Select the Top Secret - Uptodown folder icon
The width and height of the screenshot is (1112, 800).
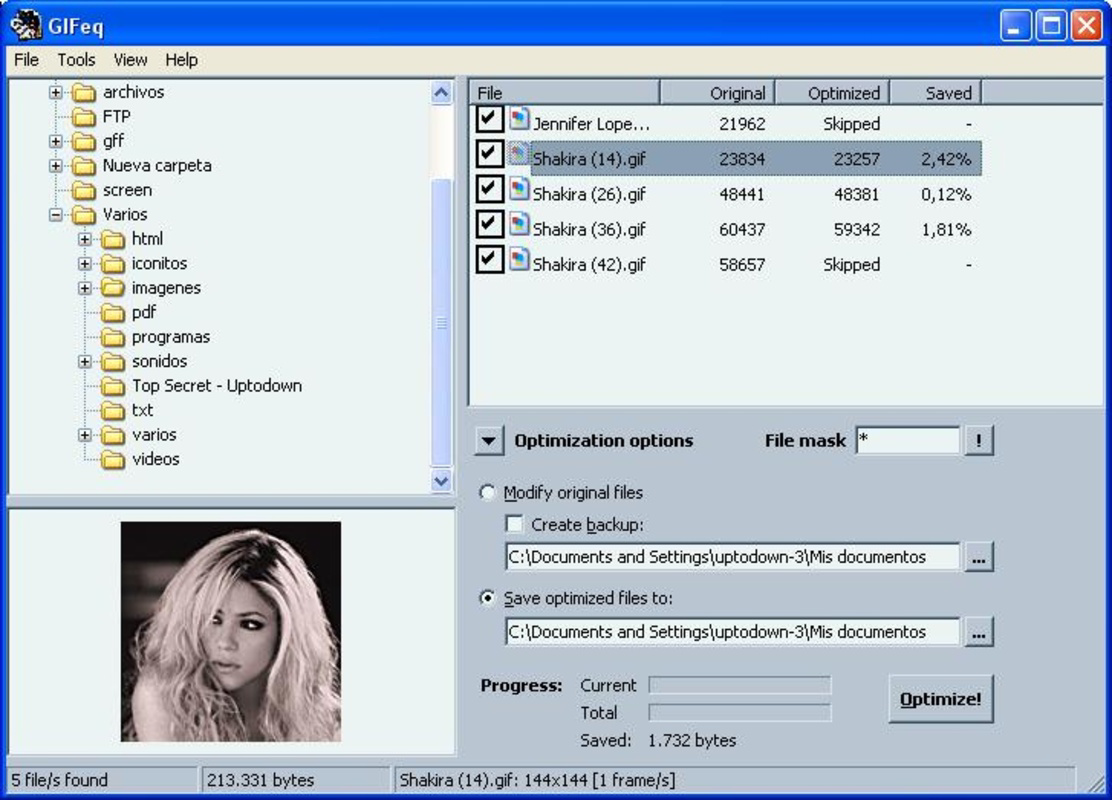point(113,386)
